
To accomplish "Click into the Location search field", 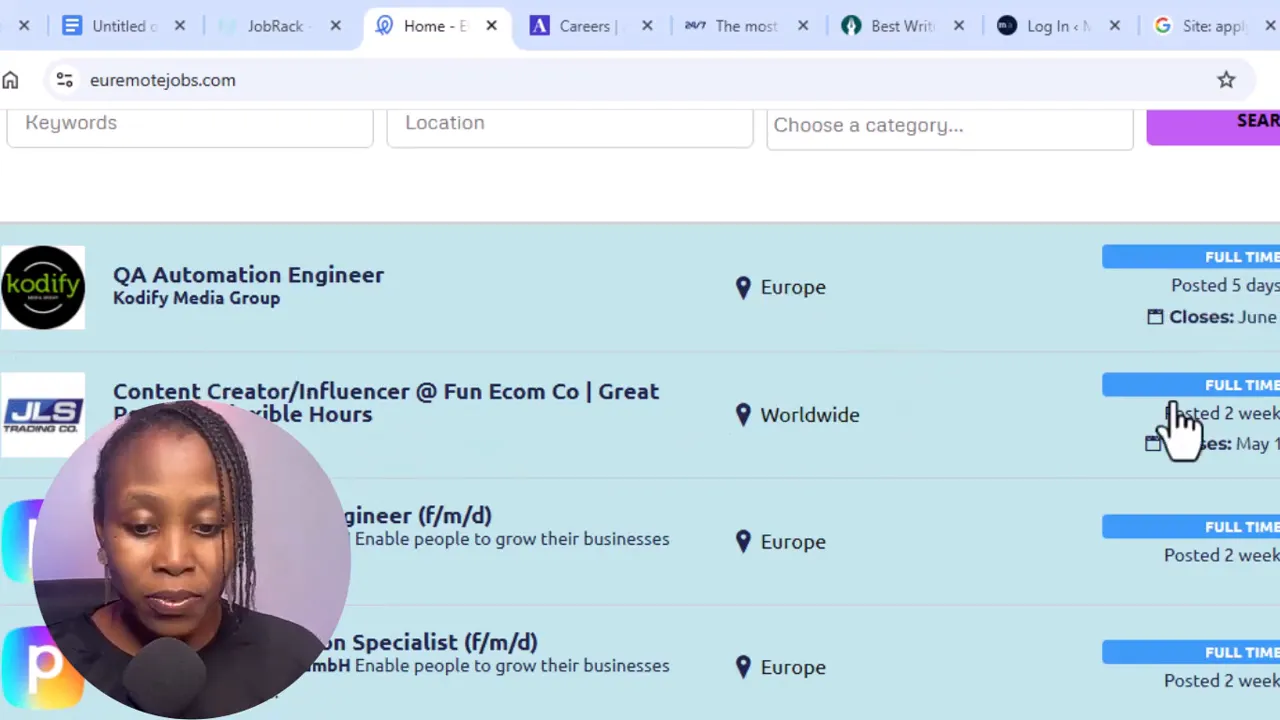I will (570, 123).
